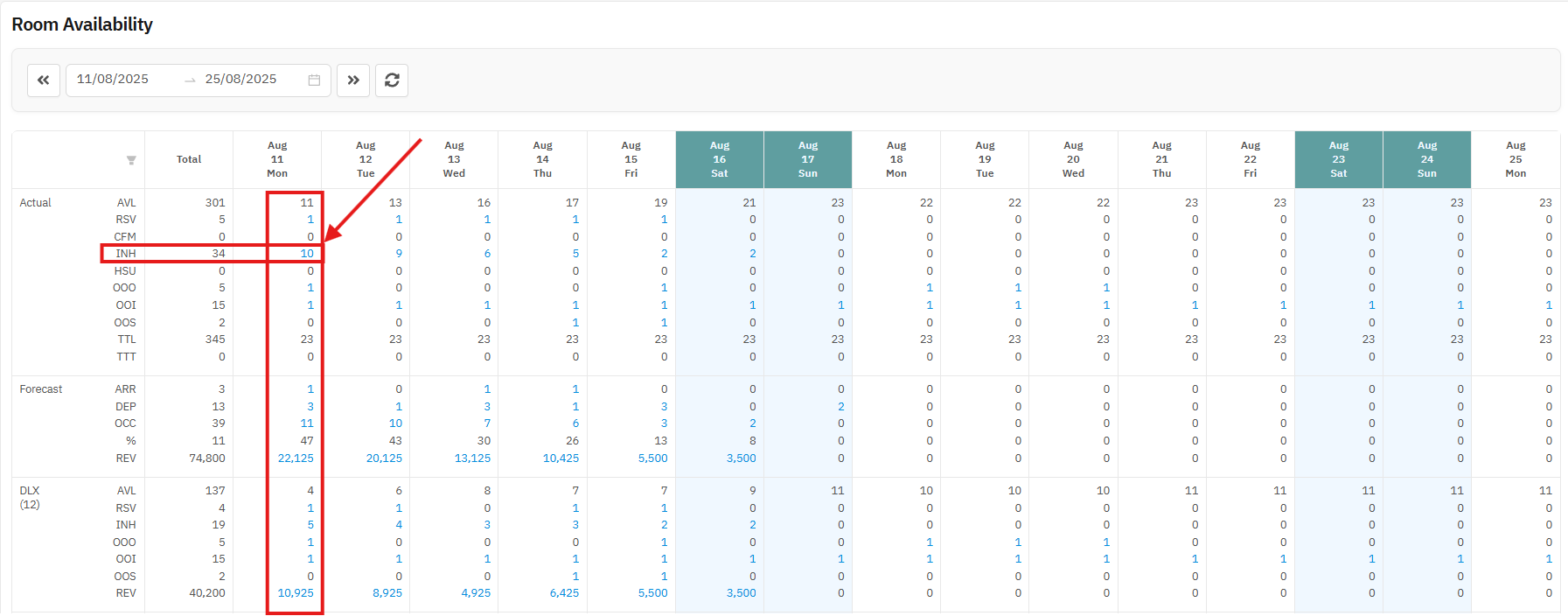Click DLX revenue 6,425 on Aug 14
The height and width of the screenshot is (616, 1568).
[x=564, y=593]
